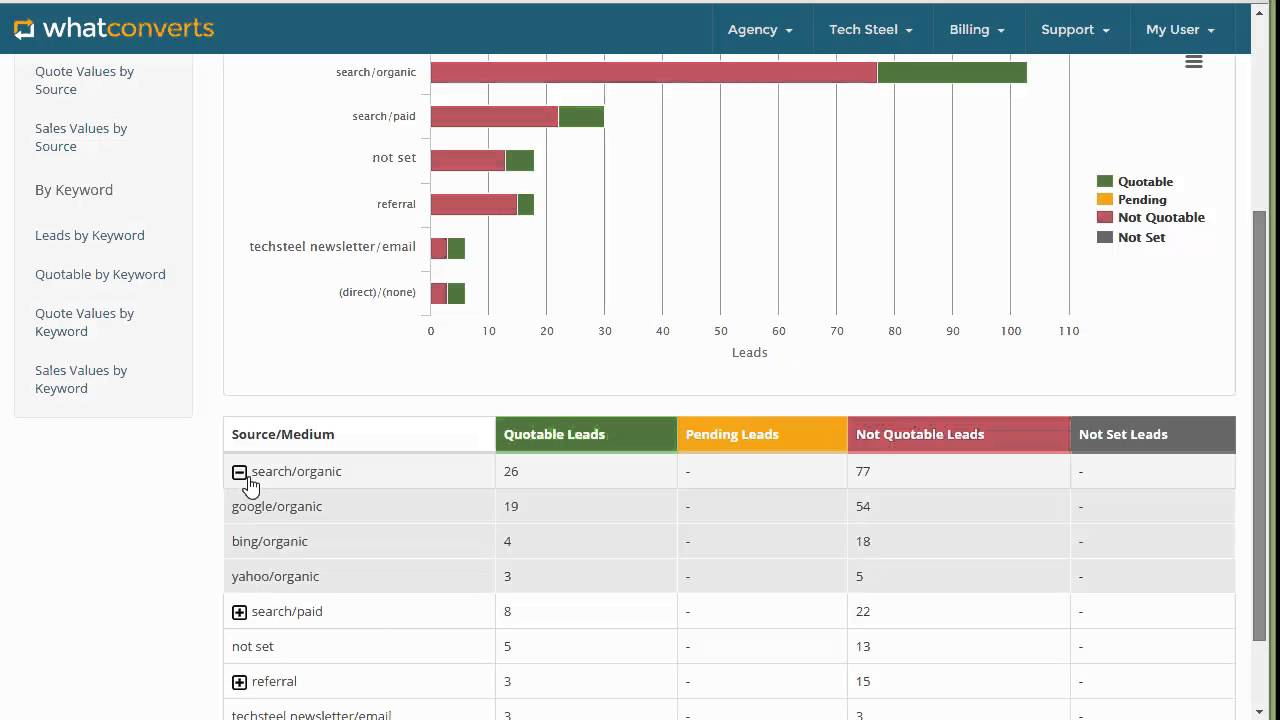Open the chart hamburger export menu
The width and height of the screenshot is (1280, 720).
(x=1193, y=62)
